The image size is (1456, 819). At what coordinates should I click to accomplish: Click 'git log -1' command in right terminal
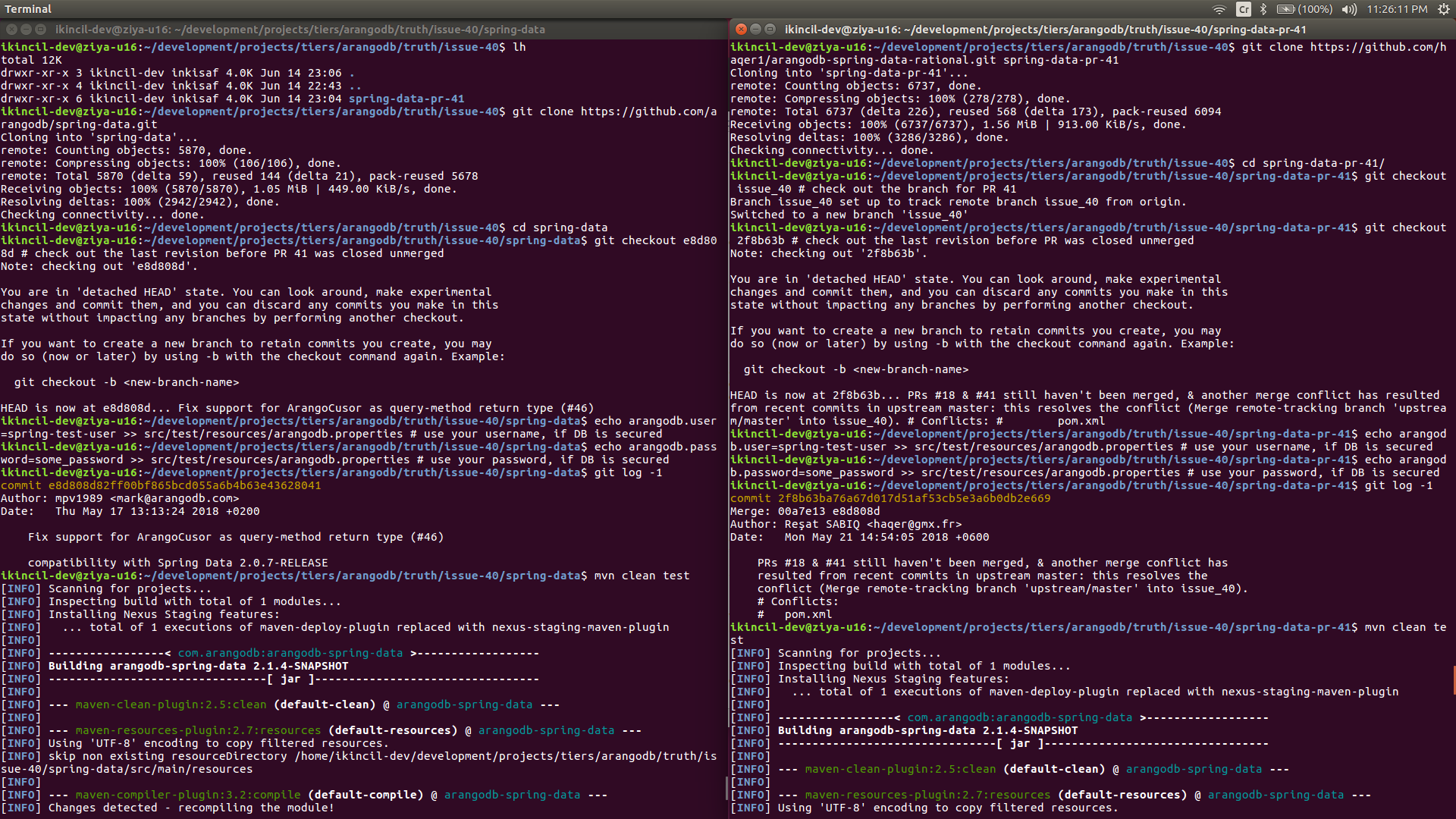(1399, 485)
